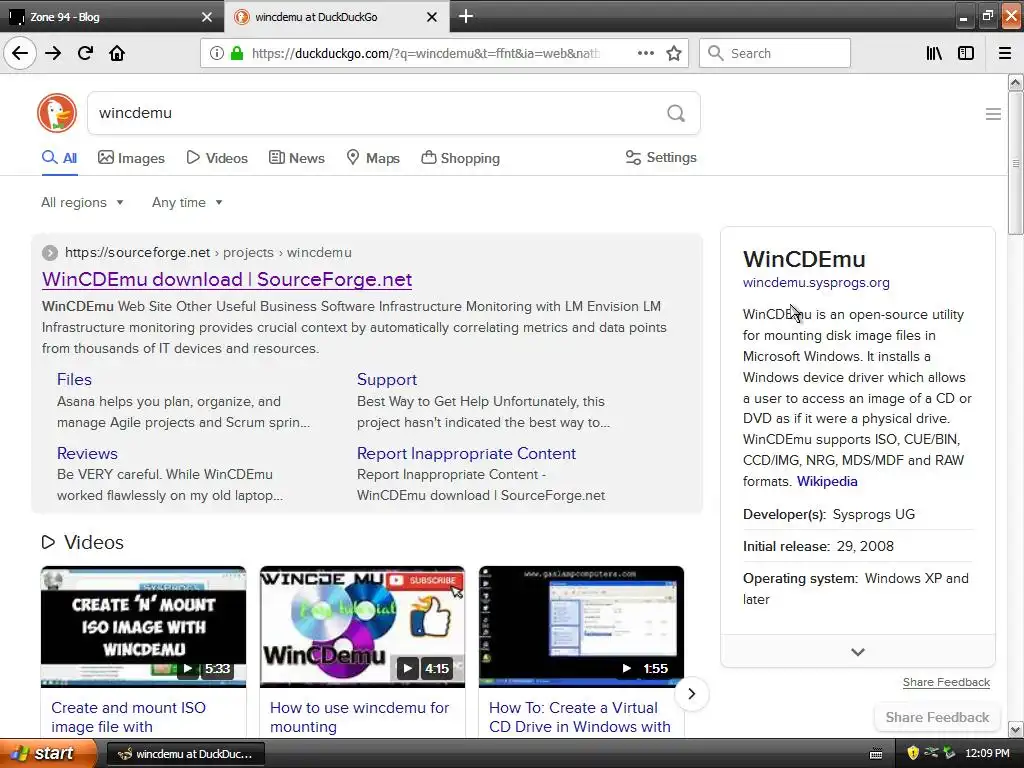The height and width of the screenshot is (768, 1024).
Task: Click the grey arrow icon before sourceforge.net URL
Action: (50, 253)
